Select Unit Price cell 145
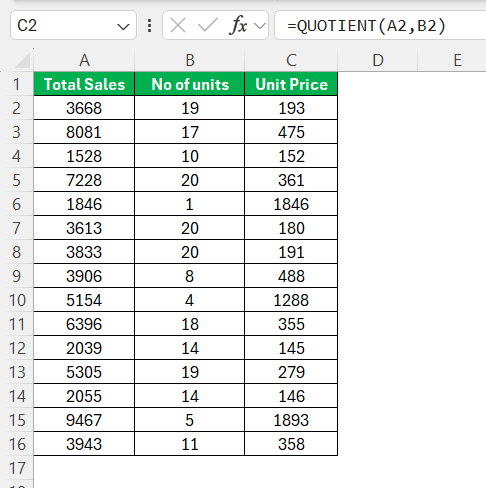Viewport: 486px width, 488px height. (291, 348)
